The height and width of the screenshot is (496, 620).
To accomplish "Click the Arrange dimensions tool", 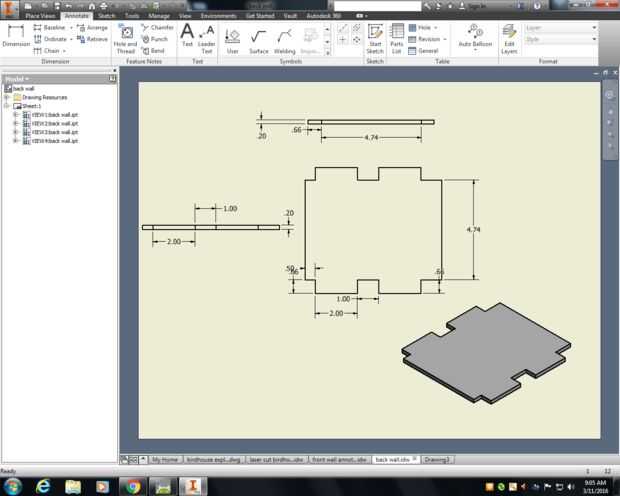I will coord(93,28).
